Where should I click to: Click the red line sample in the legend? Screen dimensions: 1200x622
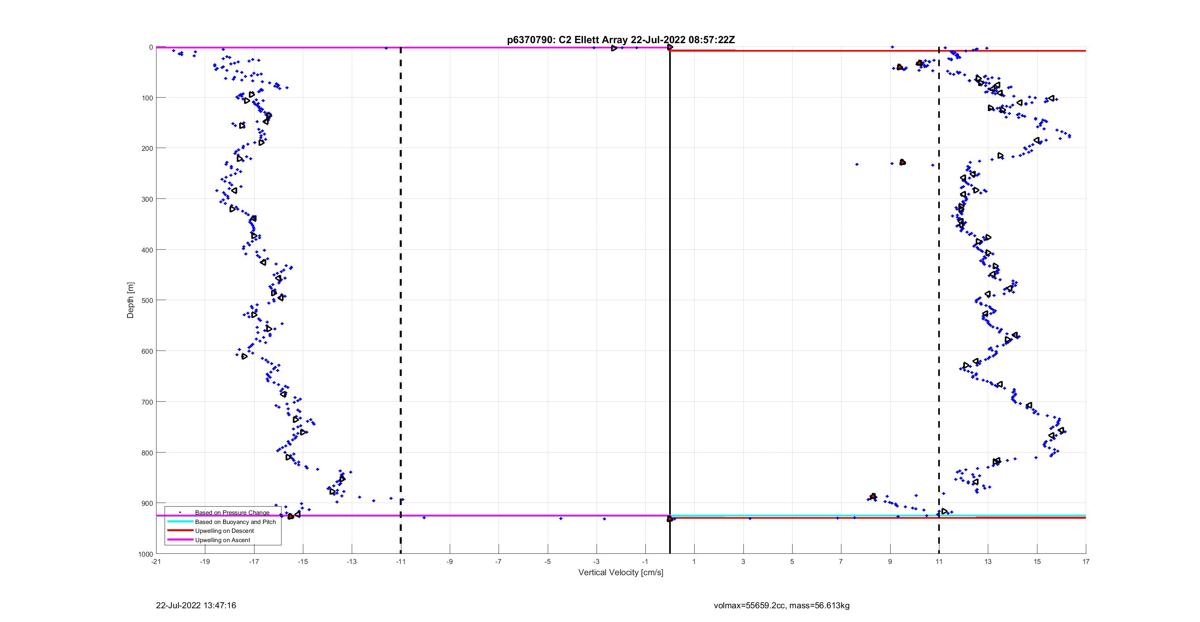tap(179, 531)
